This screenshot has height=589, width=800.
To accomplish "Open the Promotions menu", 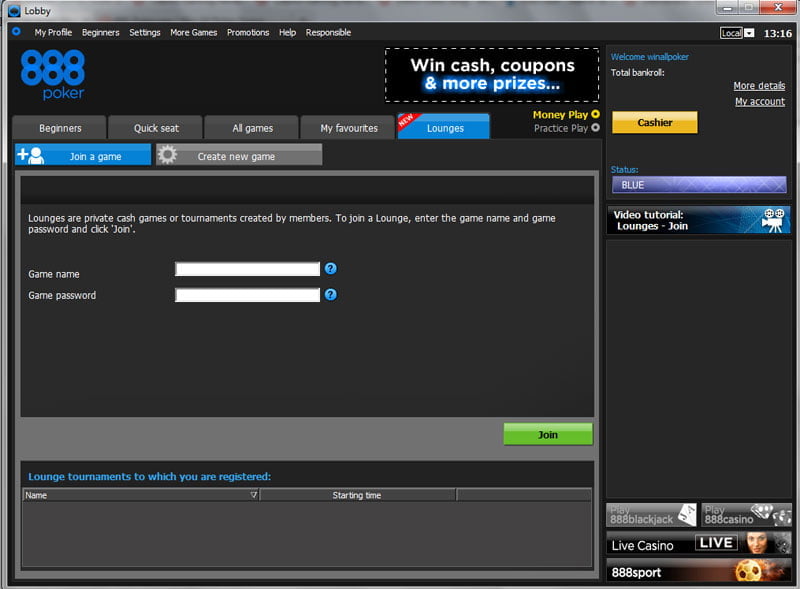I will coord(248,32).
